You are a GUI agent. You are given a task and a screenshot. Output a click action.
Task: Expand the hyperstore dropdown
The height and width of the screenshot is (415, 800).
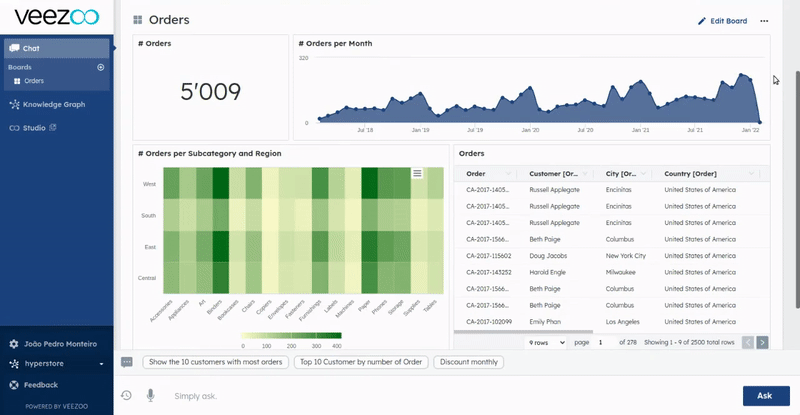[101, 364]
